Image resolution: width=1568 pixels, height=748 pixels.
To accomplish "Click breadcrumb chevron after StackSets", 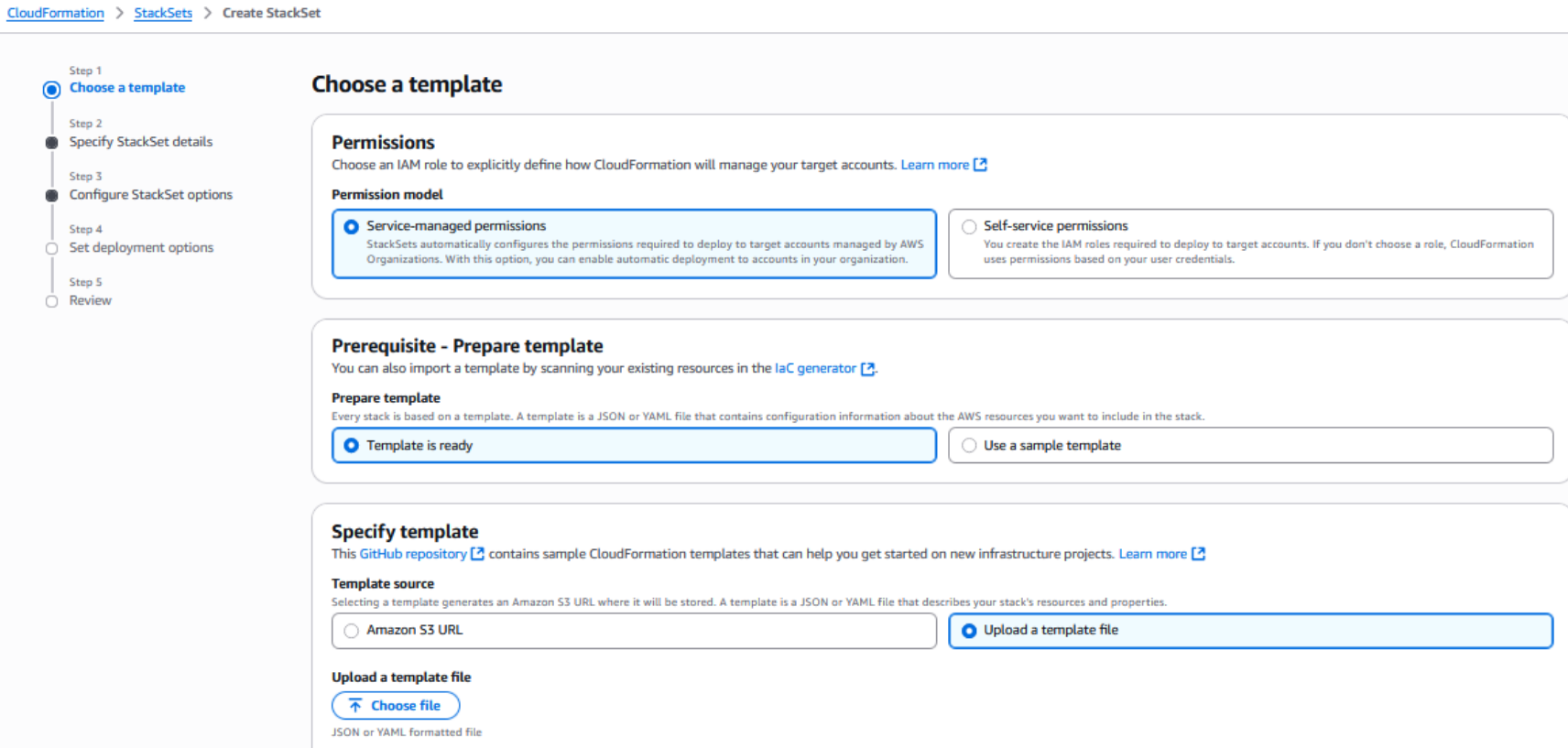I will pos(207,13).
